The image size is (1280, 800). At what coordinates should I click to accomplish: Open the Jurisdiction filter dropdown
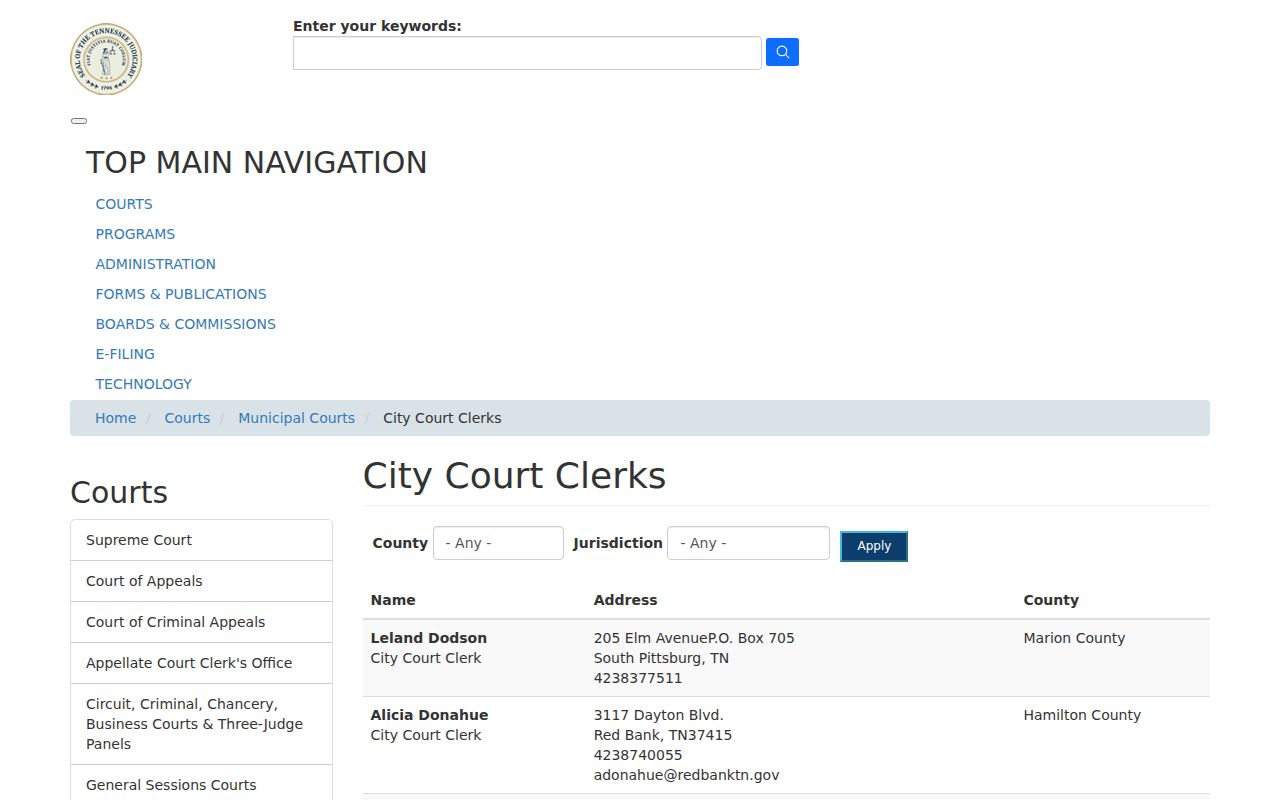click(x=748, y=543)
